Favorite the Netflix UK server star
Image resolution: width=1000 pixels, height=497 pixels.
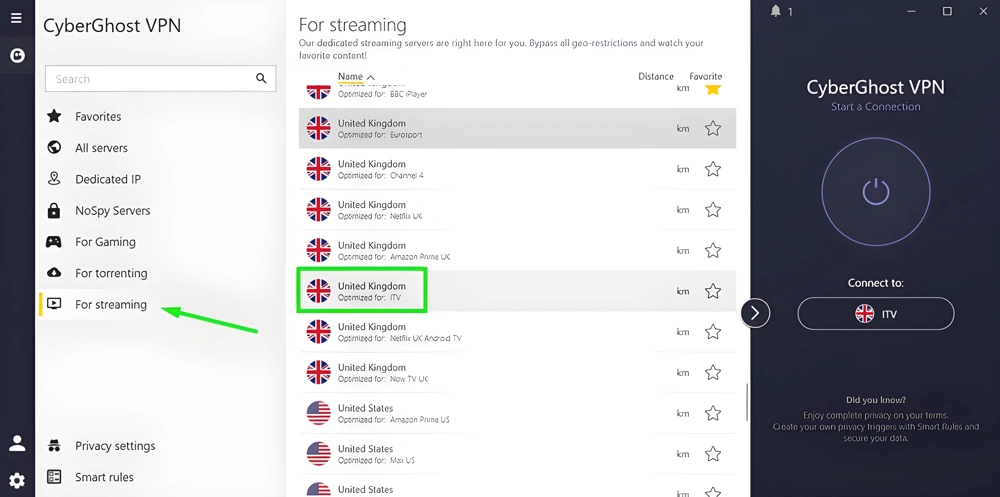point(713,210)
